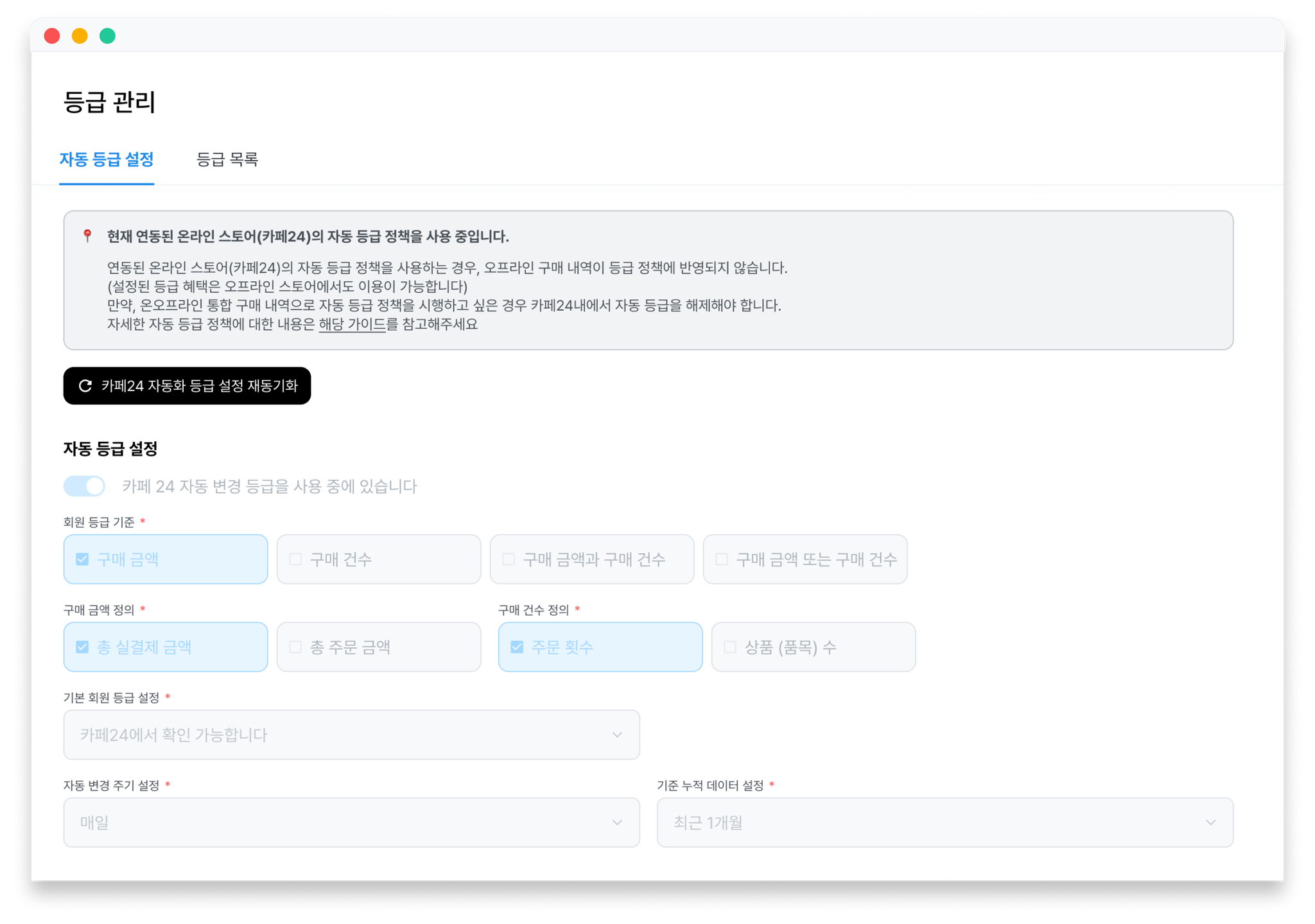This screenshot has width=1315, height=924.
Task: Click the chevron arrow in the 최근 1개월 dropdown
Action: click(1210, 823)
